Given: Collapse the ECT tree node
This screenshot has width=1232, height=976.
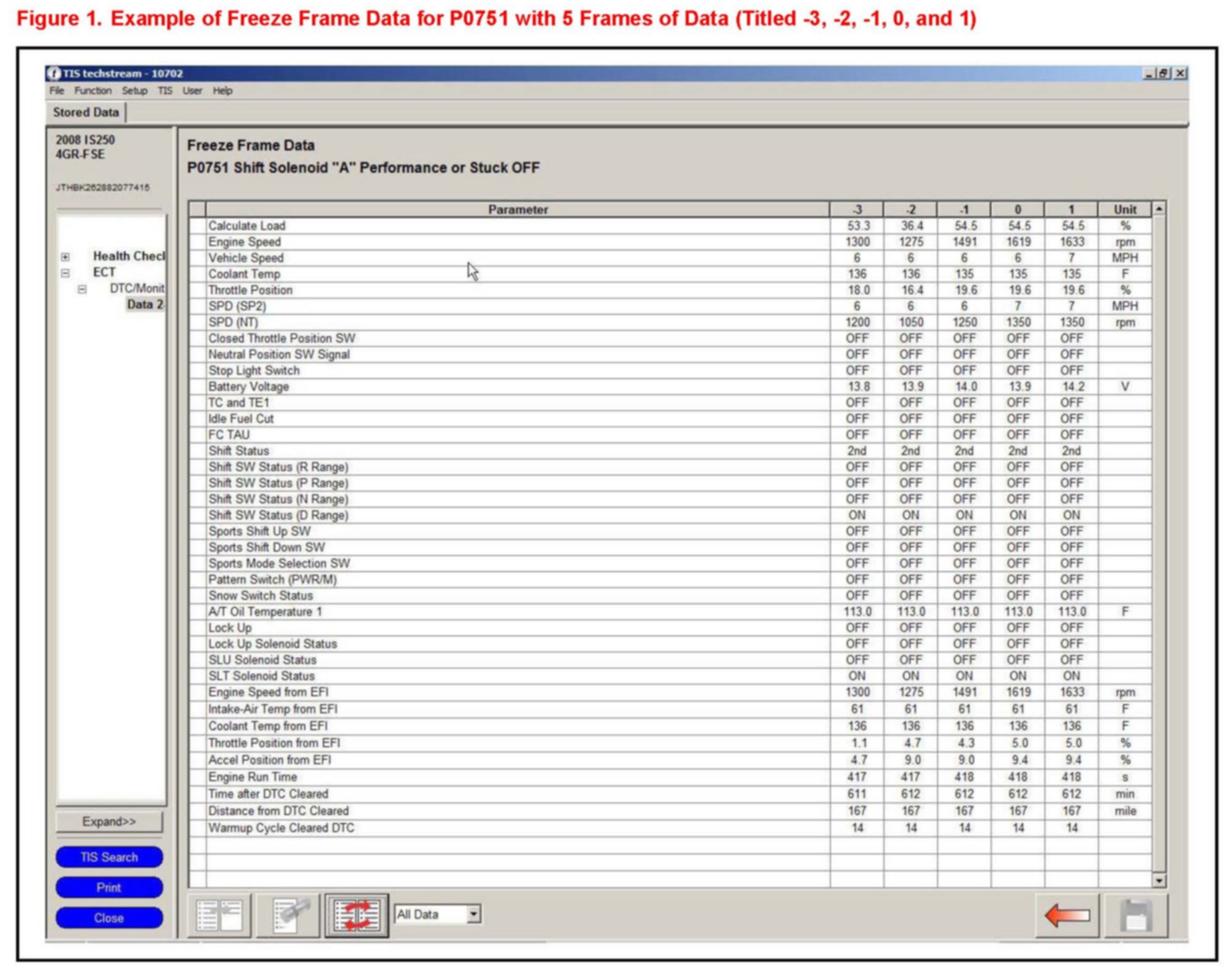Looking at the screenshot, I should 66,272.
